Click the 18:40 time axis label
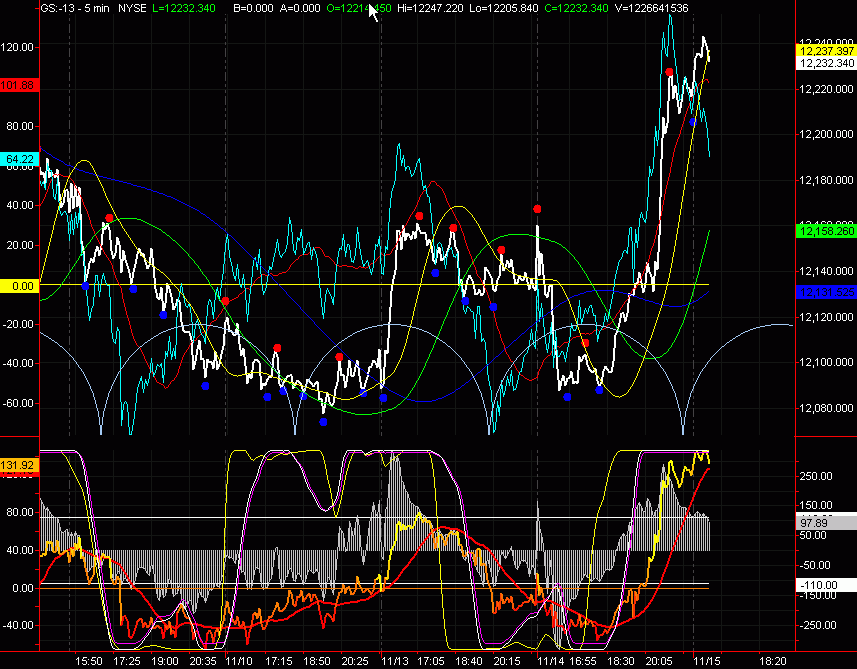The image size is (857, 669). click(469, 661)
